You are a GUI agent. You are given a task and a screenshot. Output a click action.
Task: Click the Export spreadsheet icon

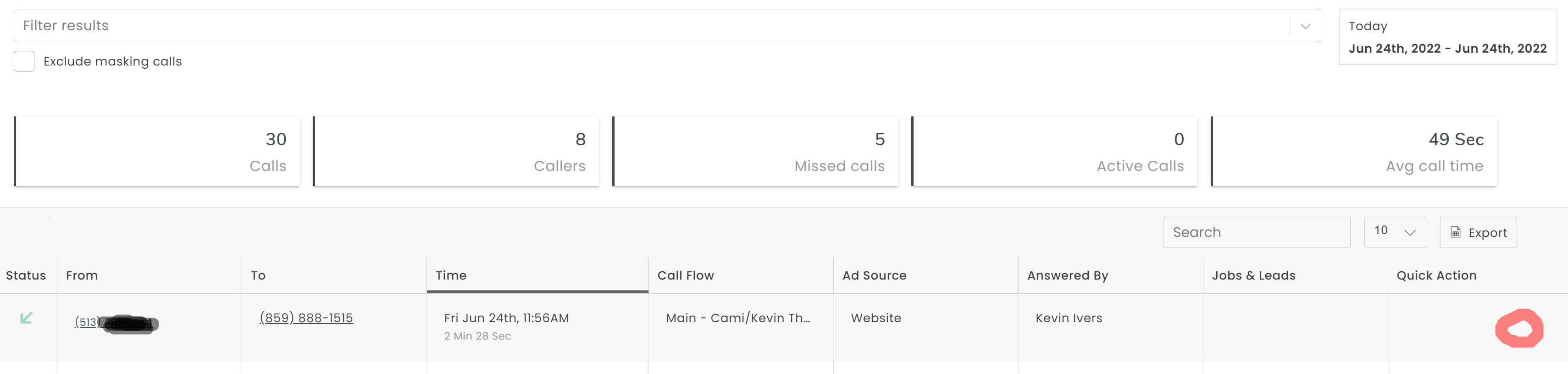point(1455,232)
